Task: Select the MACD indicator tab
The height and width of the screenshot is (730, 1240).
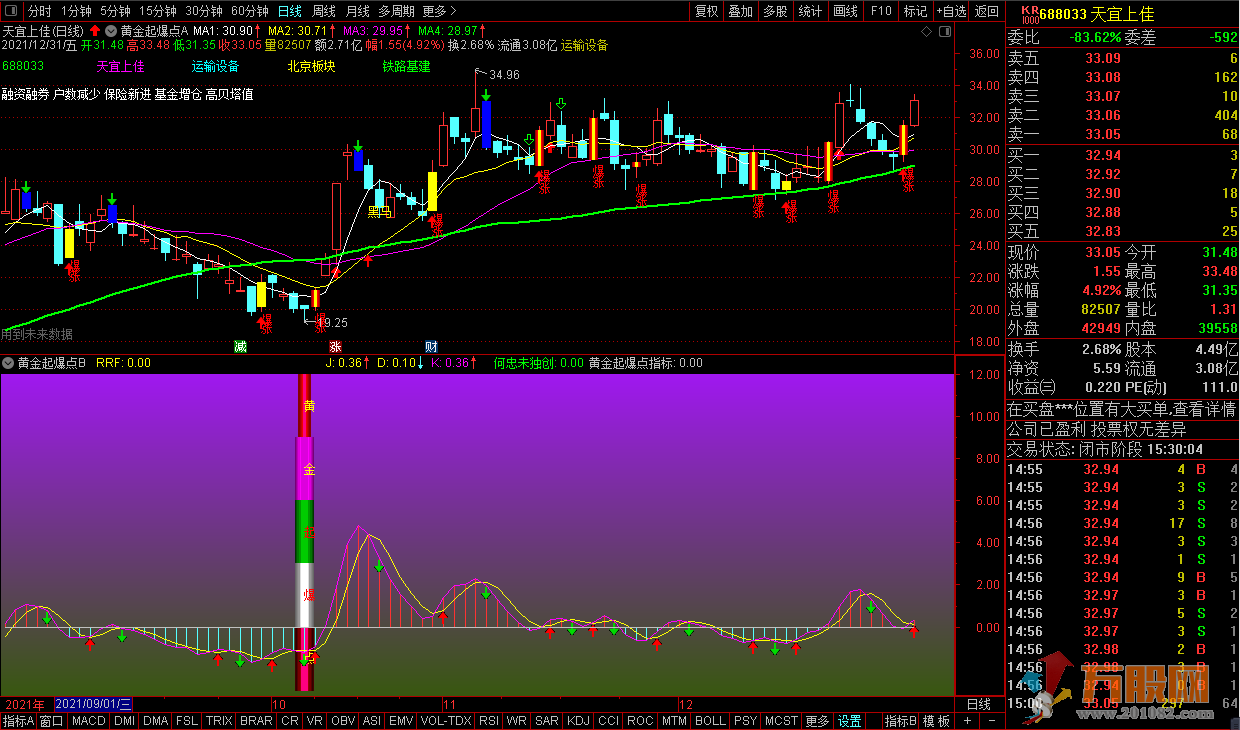Action: pos(89,721)
